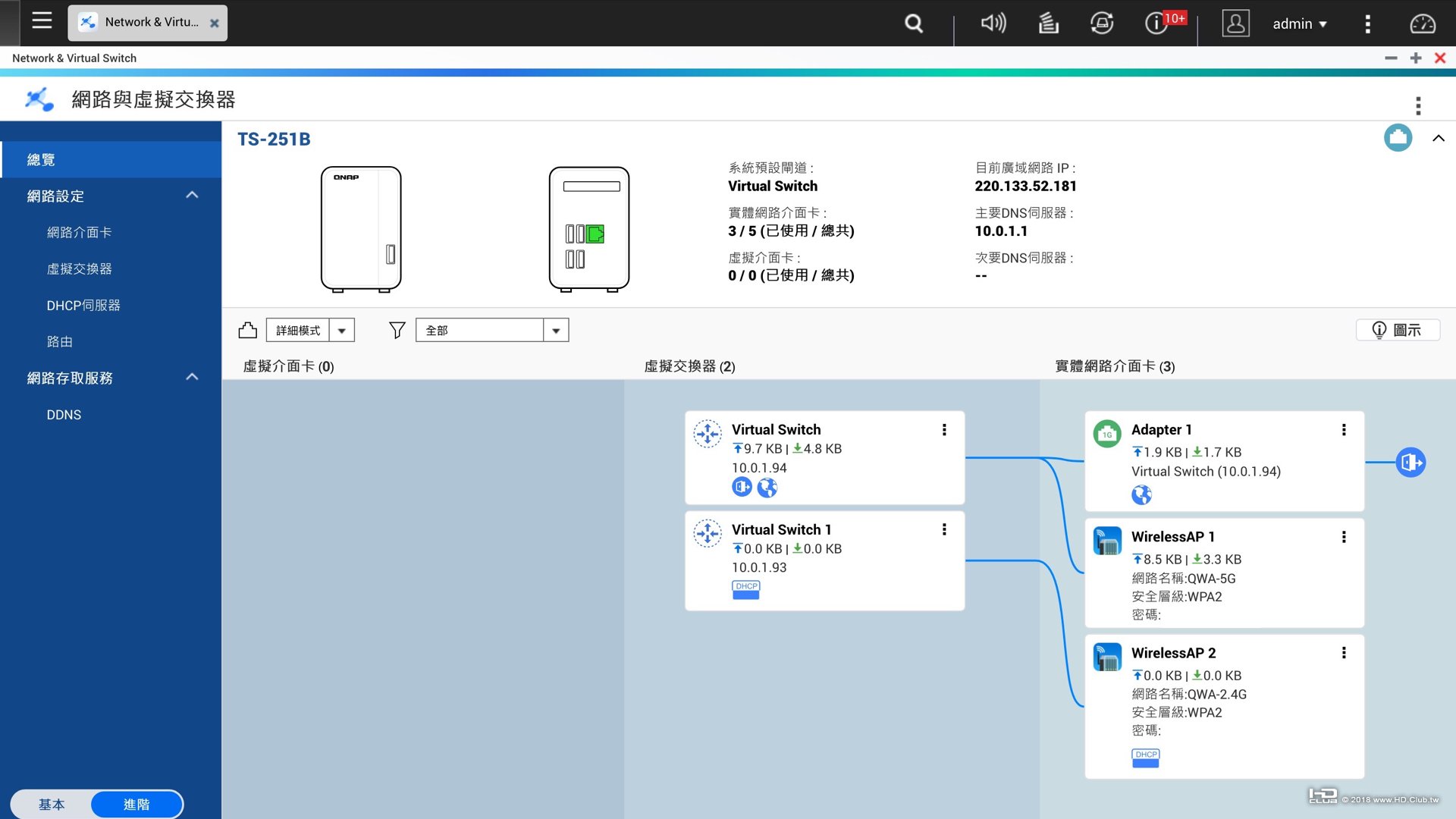Open the 詳細模式 dropdown
The width and height of the screenshot is (1456, 819).
(310, 330)
